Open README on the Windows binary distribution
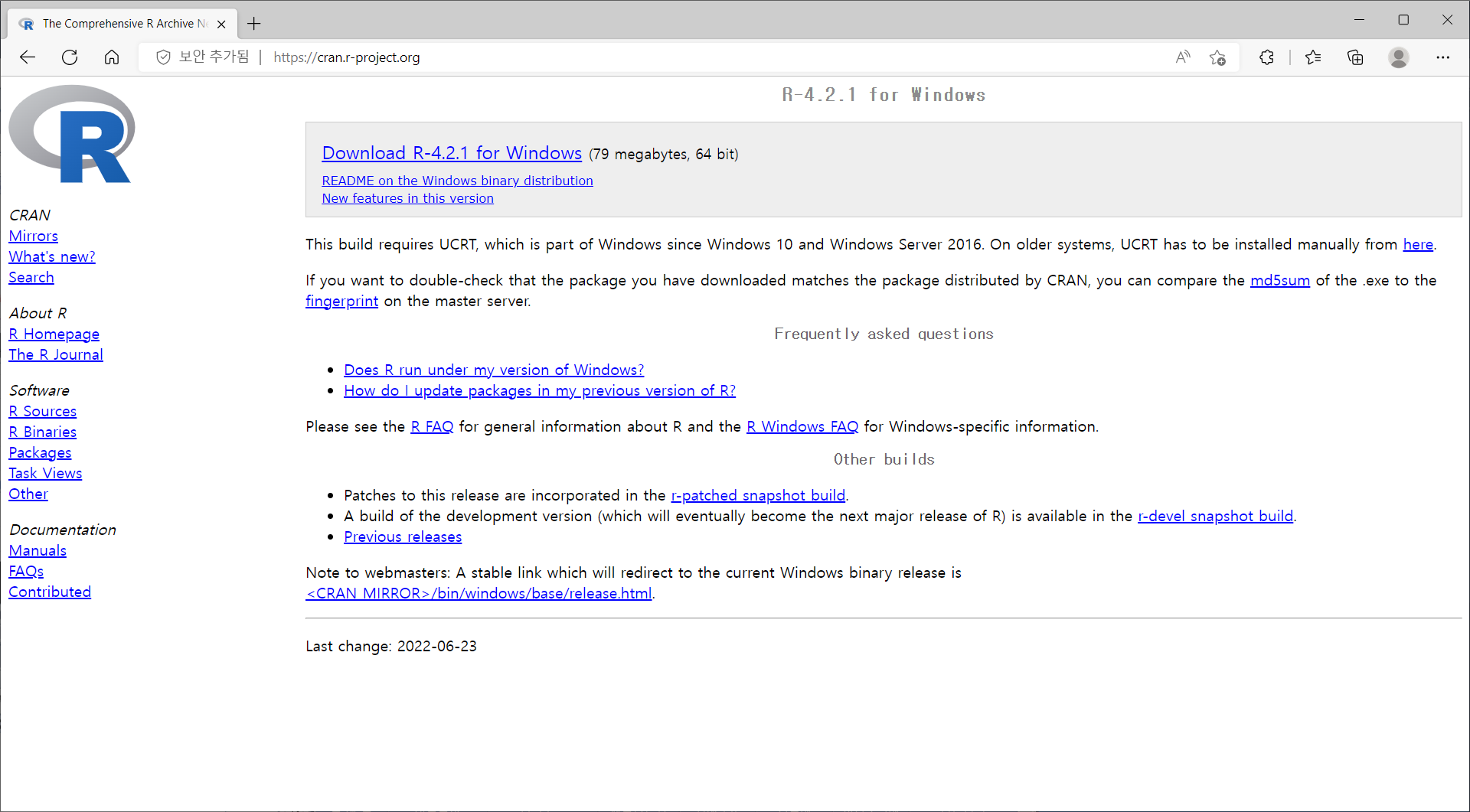This screenshot has width=1470, height=812. (x=457, y=181)
